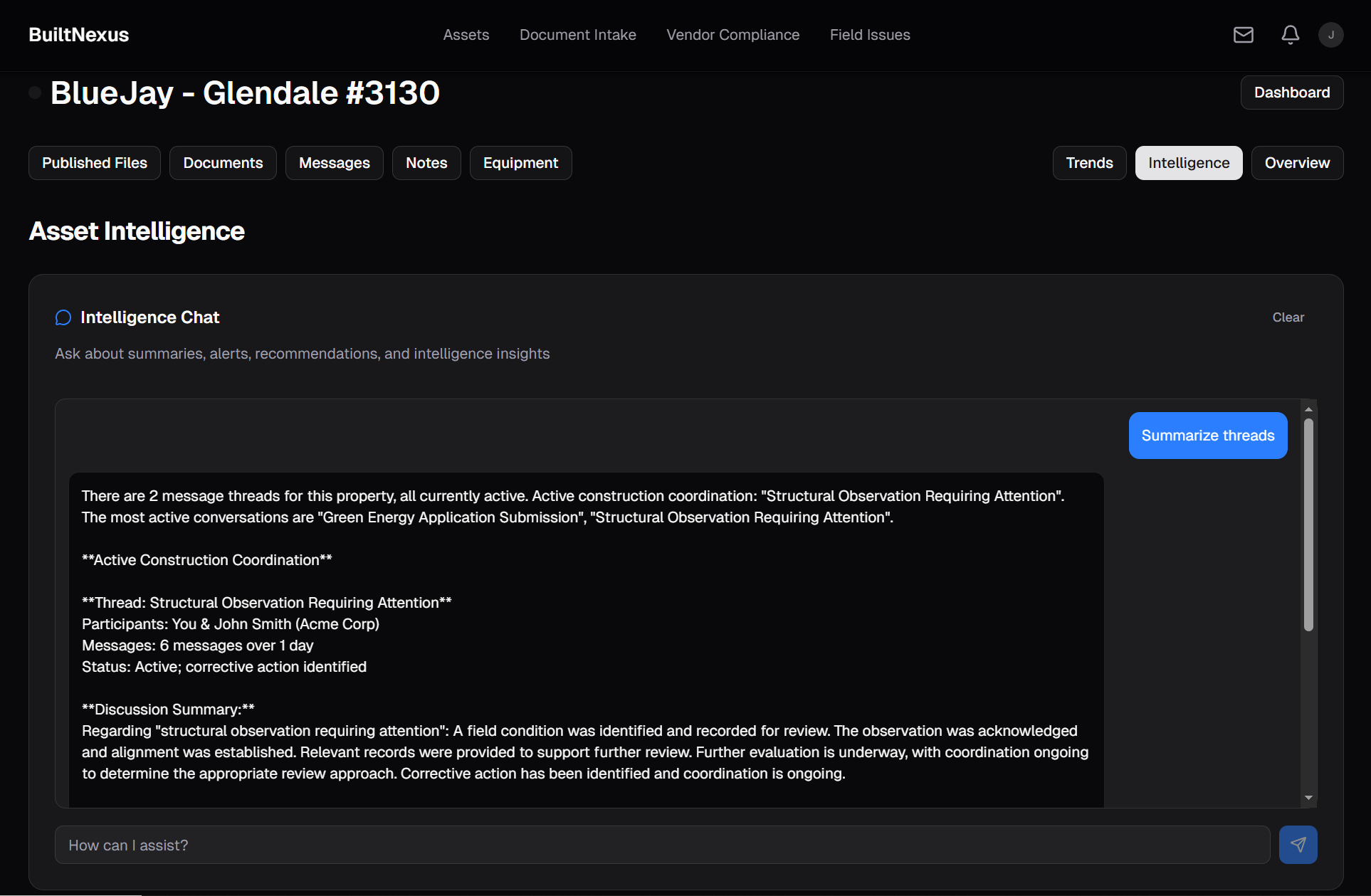The image size is (1371, 896).
Task: Go to Vendor Compliance
Action: (732, 34)
